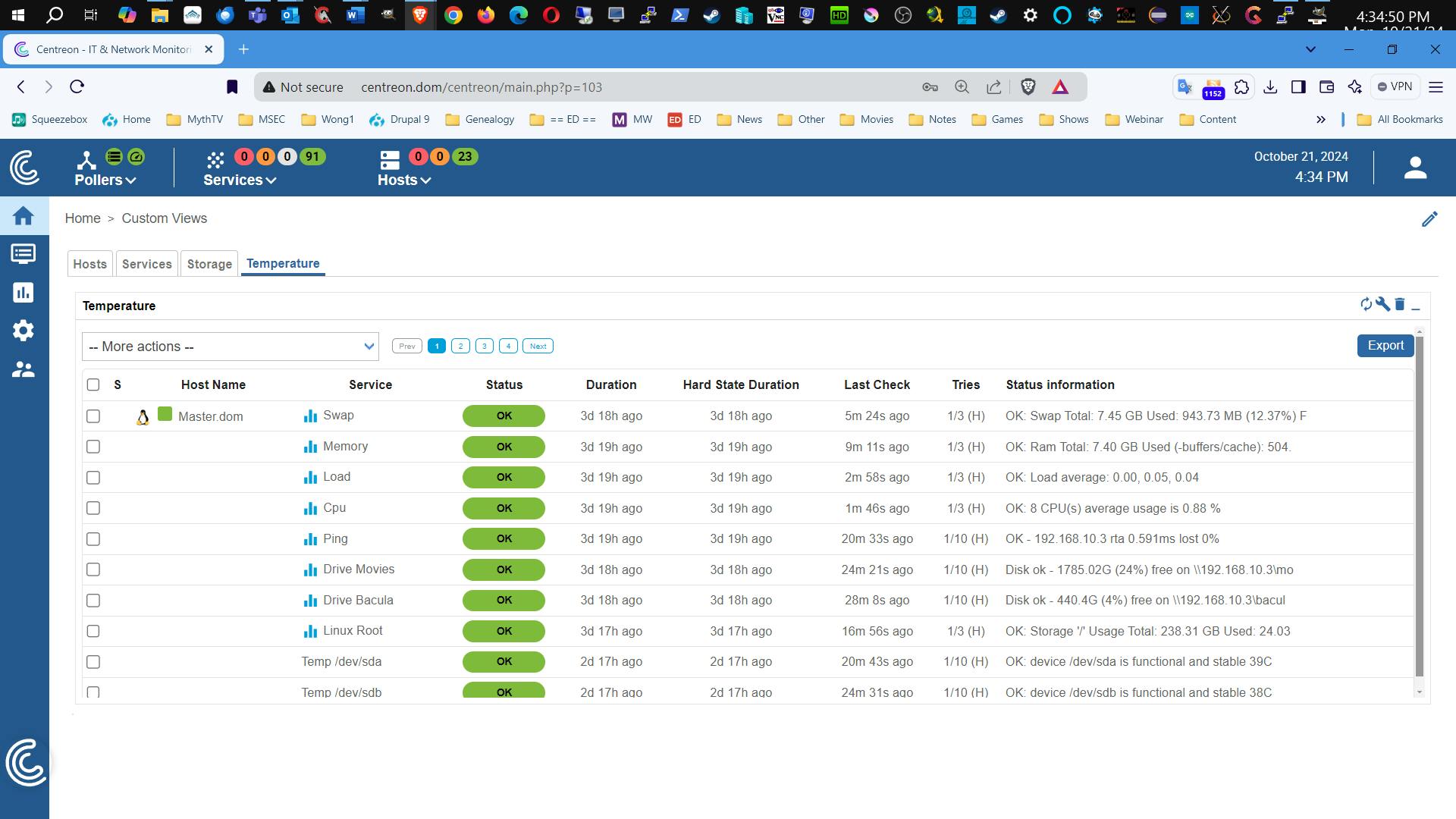The height and width of the screenshot is (819, 1456).
Task: Tick the select-all header checkbox
Action: click(93, 384)
